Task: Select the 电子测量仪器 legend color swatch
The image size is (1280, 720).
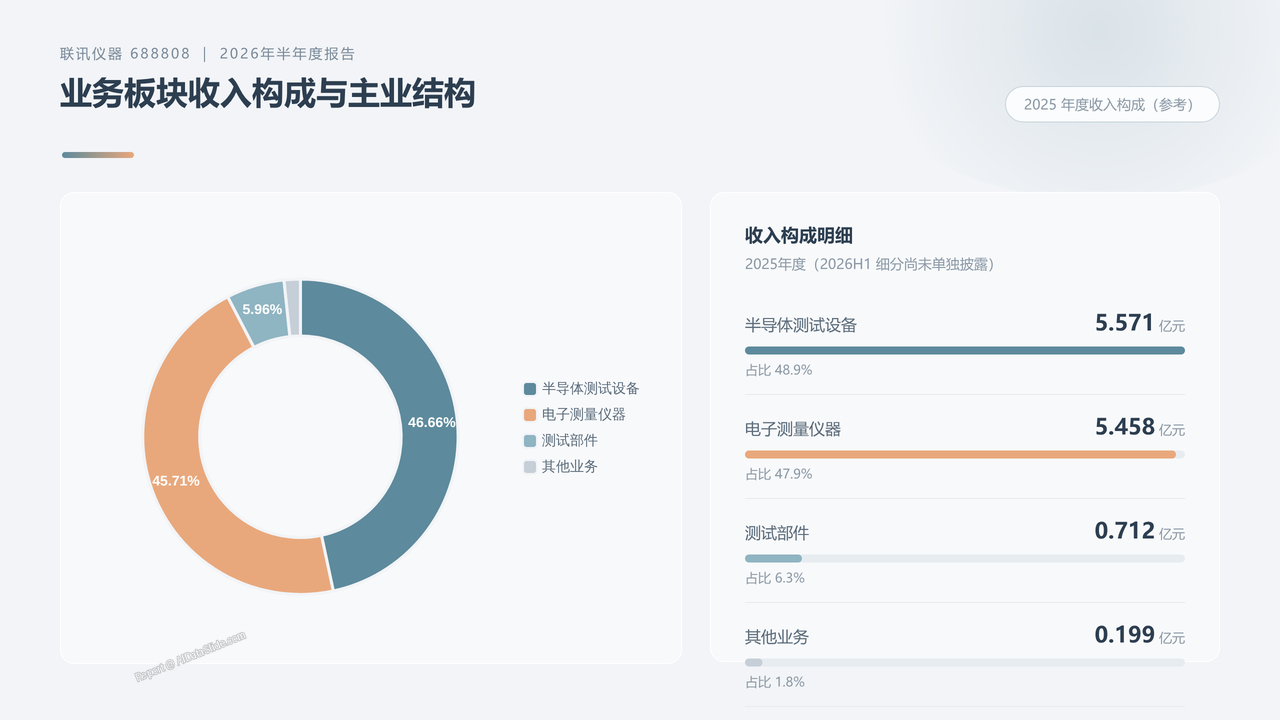Action: pyautogui.click(x=530, y=415)
